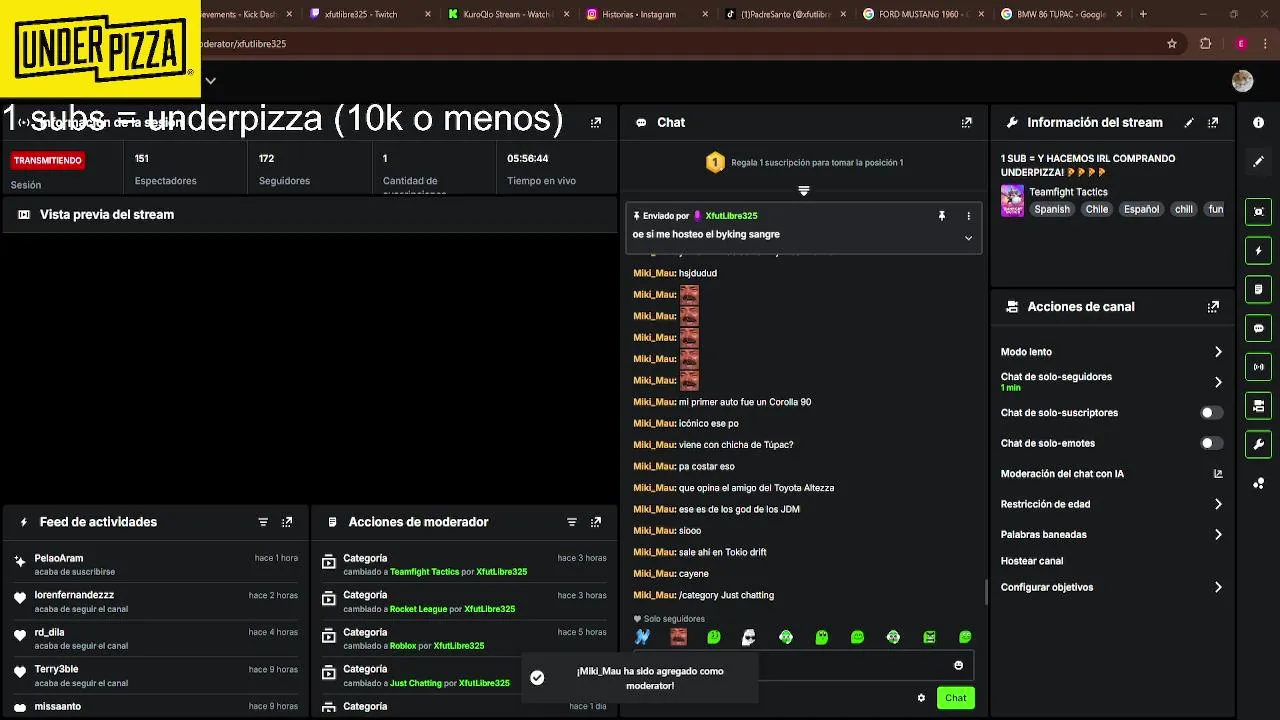Open filter options in Feed de actividades
Screen dimensions: 1280x720
coord(263,522)
